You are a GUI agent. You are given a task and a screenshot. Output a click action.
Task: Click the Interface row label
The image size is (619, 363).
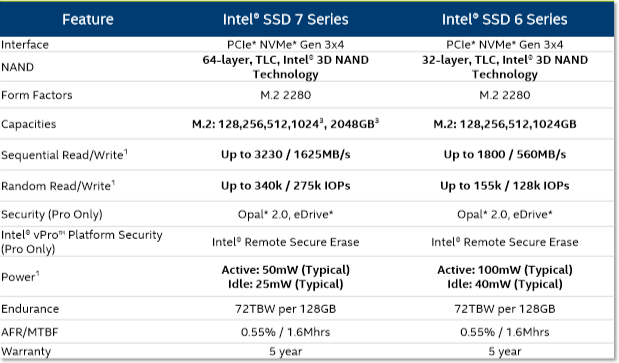tap(25, 45)
